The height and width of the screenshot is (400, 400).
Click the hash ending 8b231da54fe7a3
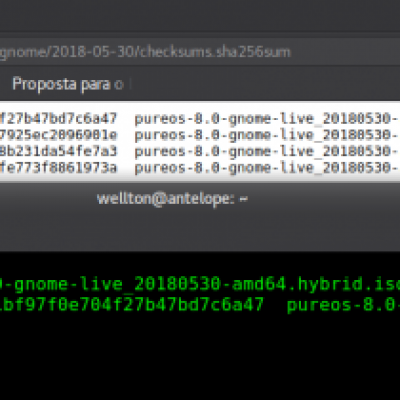pos(58,151)
